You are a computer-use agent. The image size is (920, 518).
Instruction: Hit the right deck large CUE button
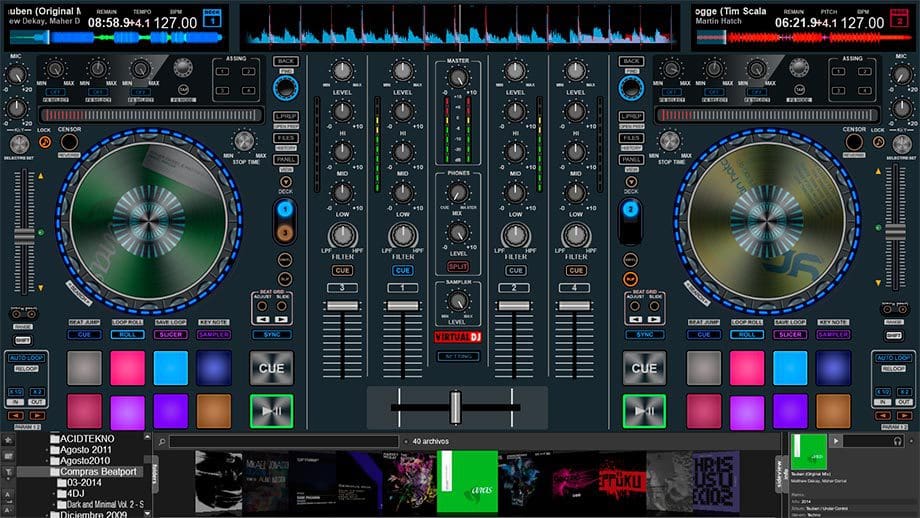pos(644,368)
